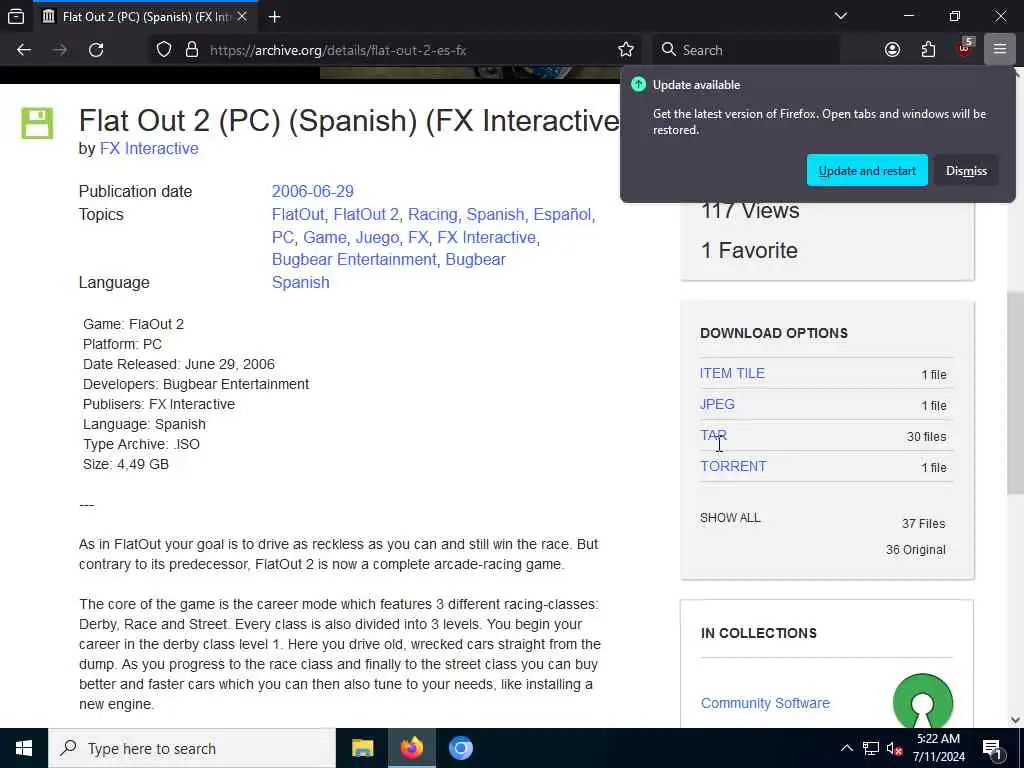Viewport: 1024px width, 768px height.
Task: Open the 2006-06-29 publication date link
Action: 312,191
